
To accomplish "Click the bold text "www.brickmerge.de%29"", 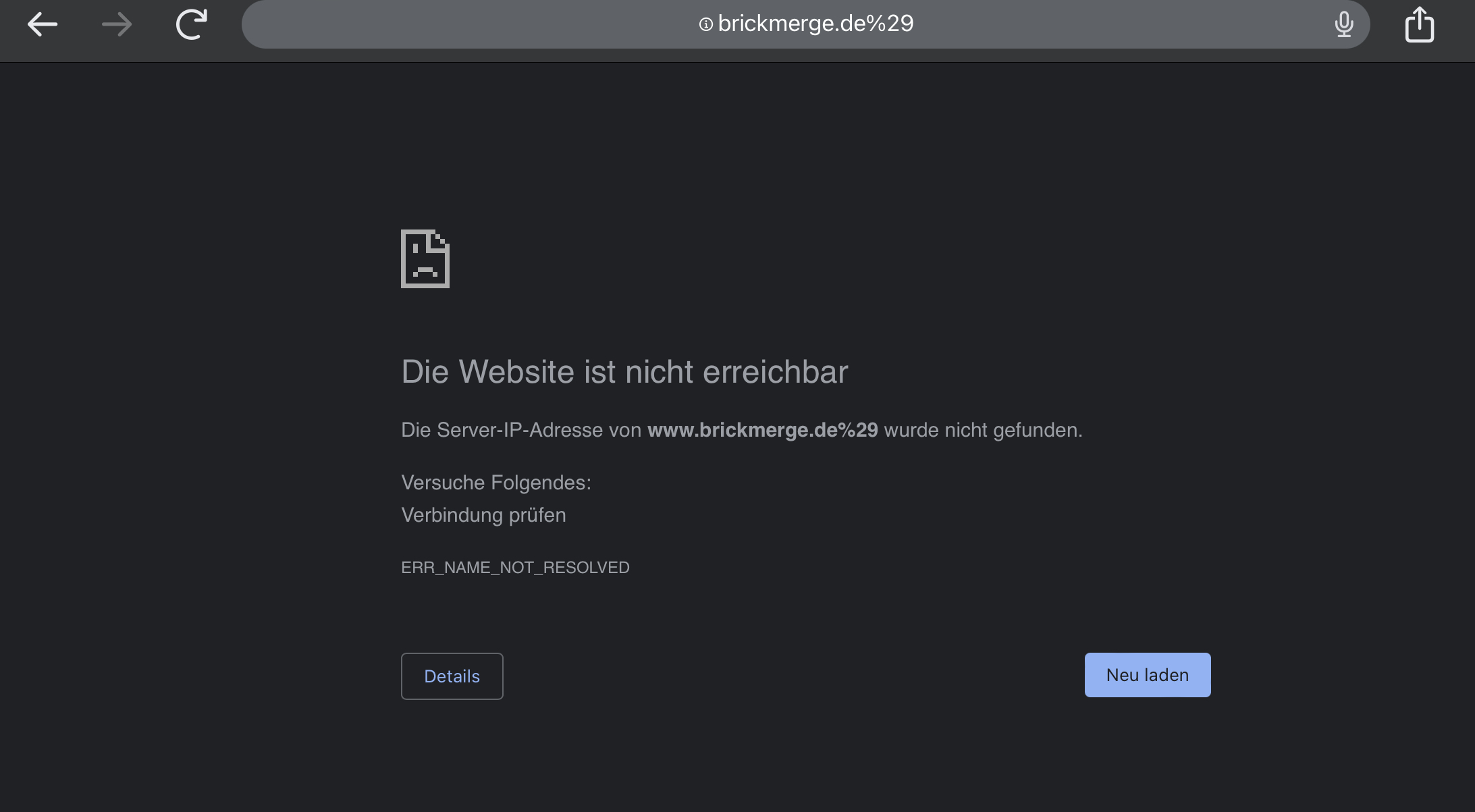I will pos(762,430).
